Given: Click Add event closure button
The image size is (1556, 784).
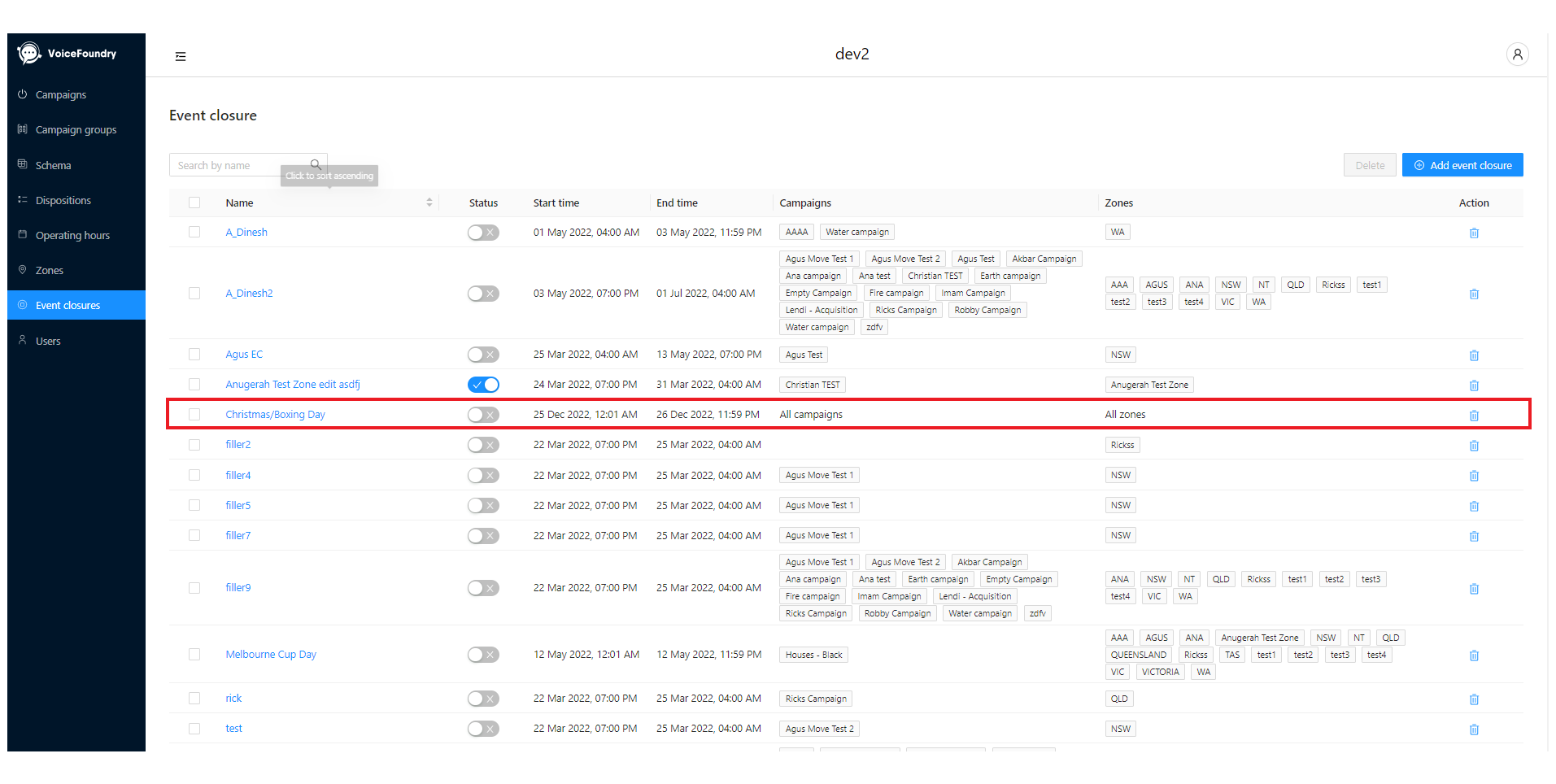Looking at the screenshot, I should [1462, 165].
